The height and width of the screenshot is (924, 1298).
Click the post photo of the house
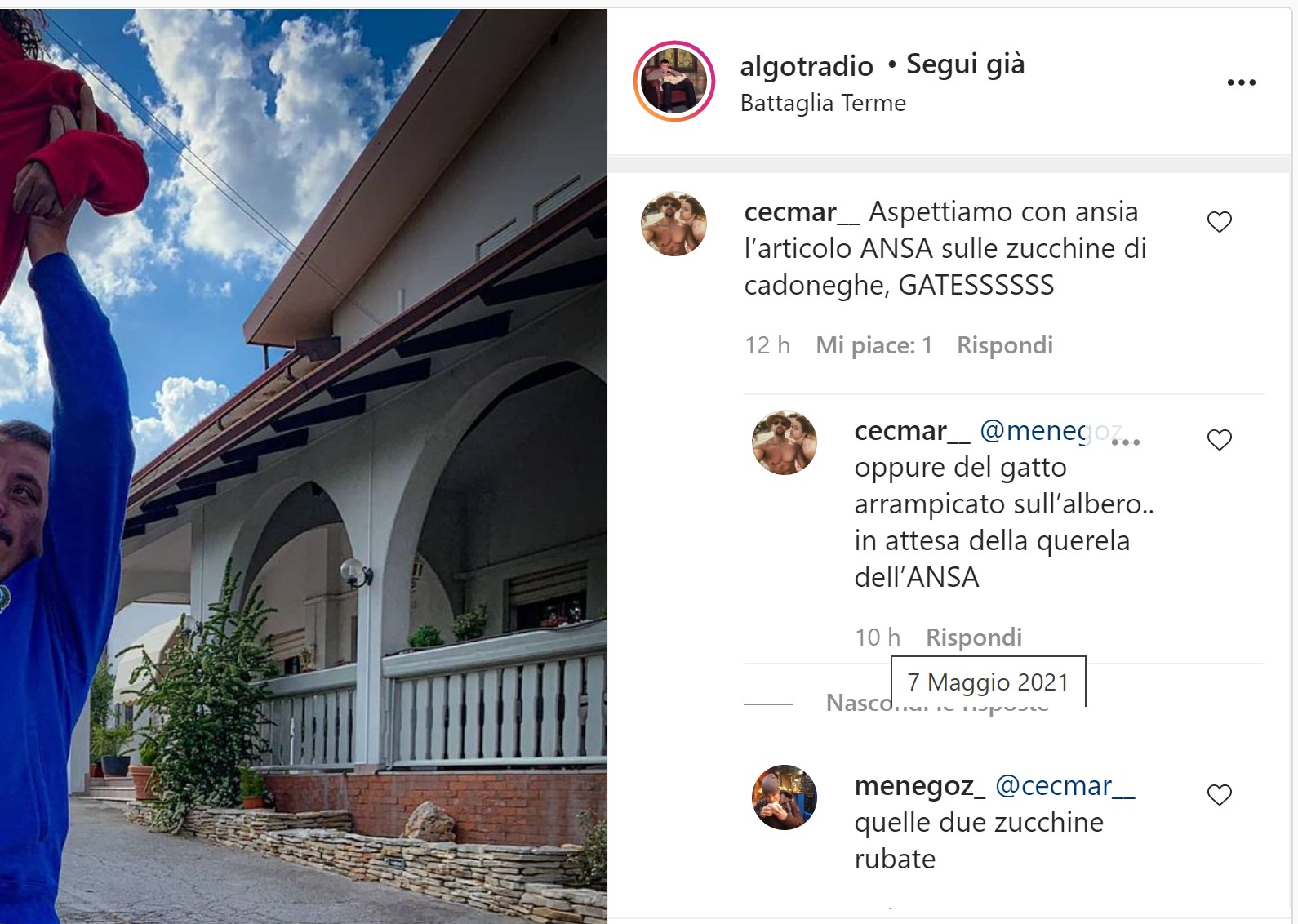303,466
